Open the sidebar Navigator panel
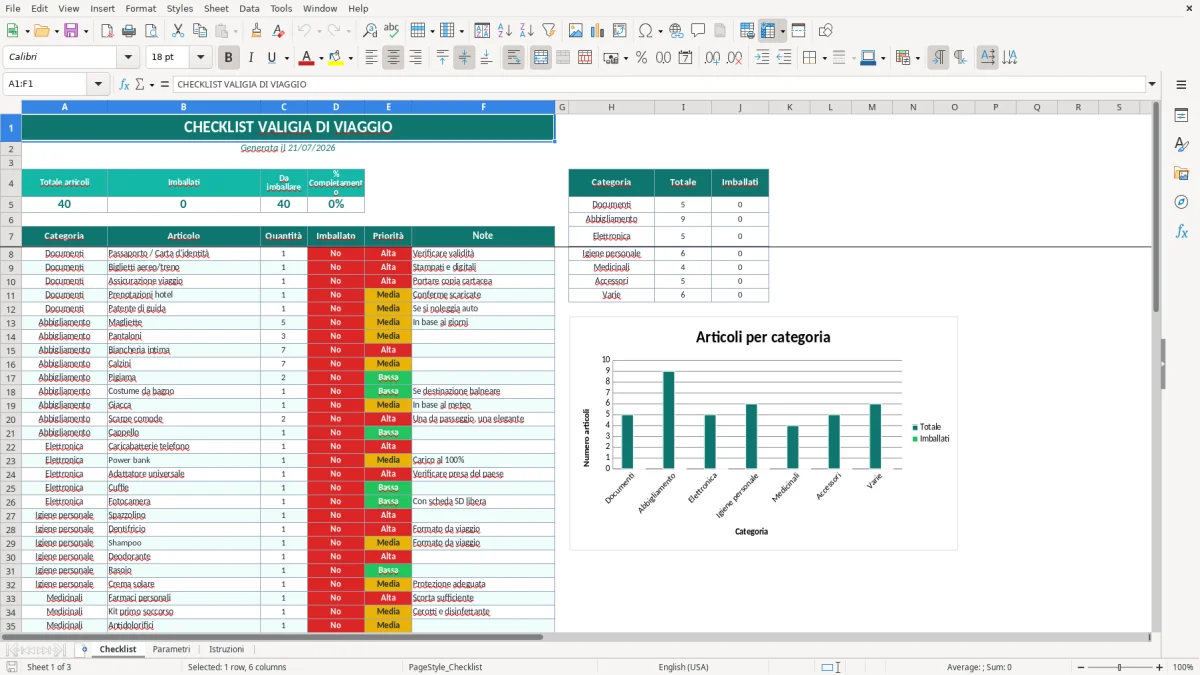Viewport: 1200px width, 675px height. coord(1181,202)
